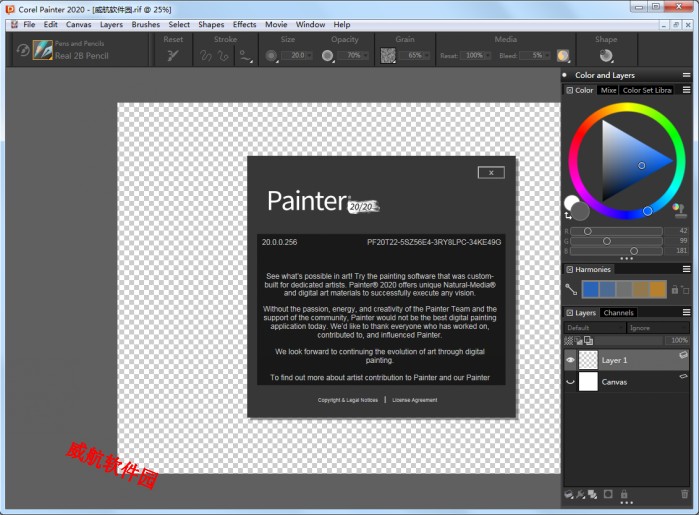
Task: Click the hue ring handle on color wheel
Action: pos(647,211)
